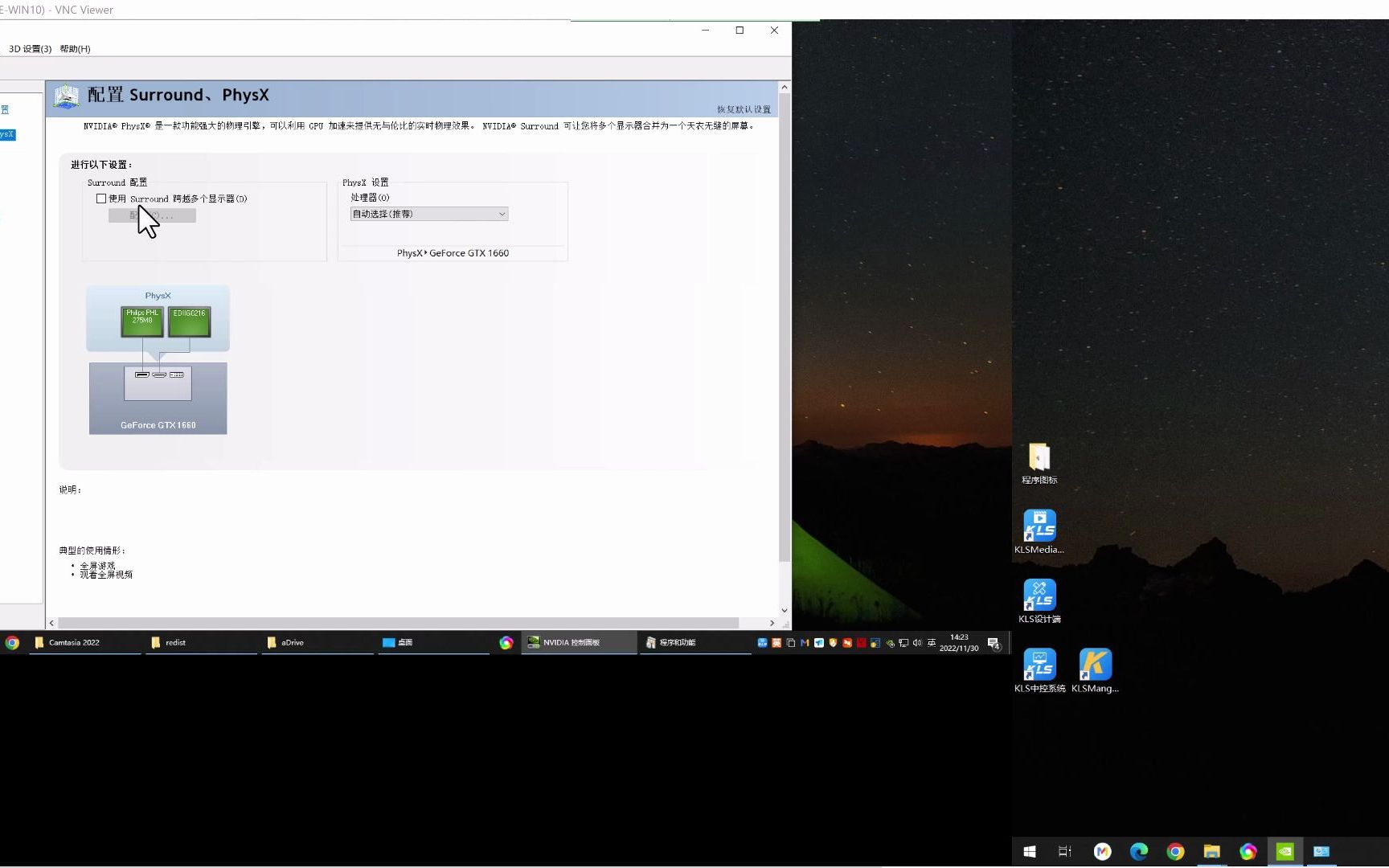Click the GeForce GTX 1660 card diagram
The height and width of the screenshot is (868, 1389).
(x=158, y=399)
